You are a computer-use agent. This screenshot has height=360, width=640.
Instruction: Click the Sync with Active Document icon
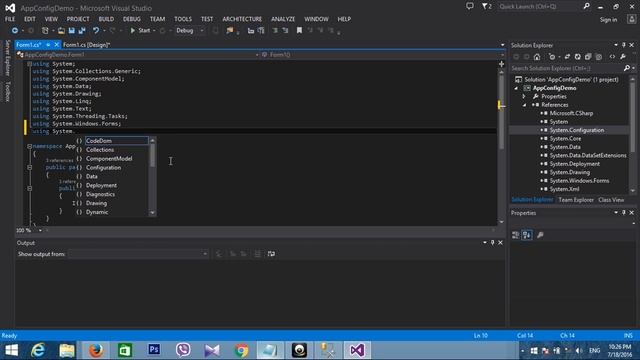coord(567,57)
